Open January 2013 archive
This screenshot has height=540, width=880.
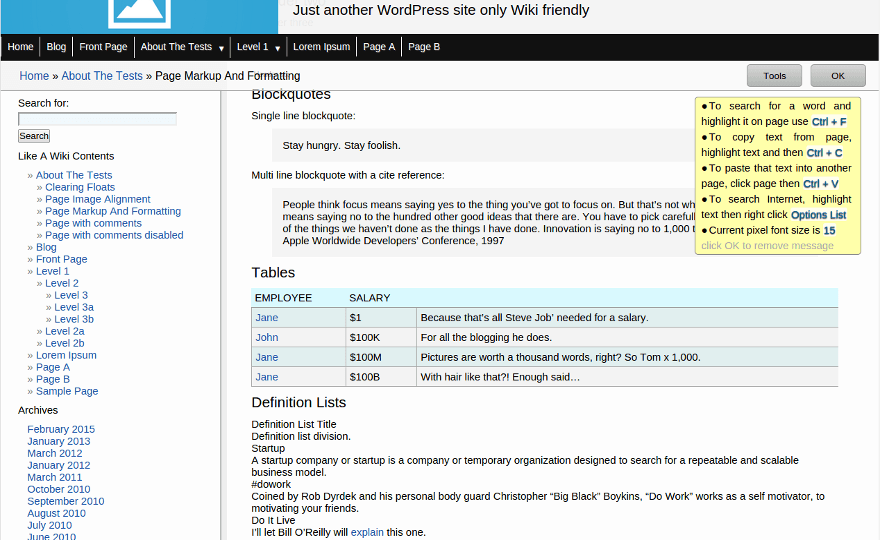[x=59, y=441]
